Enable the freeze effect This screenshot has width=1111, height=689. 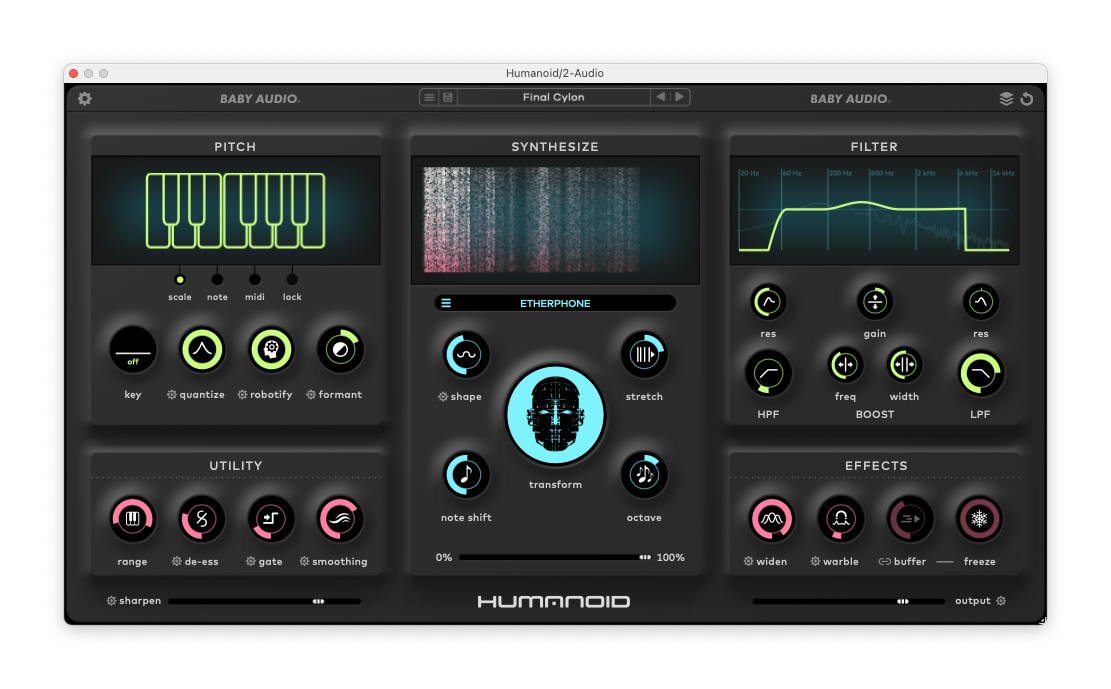click(x=979, y=519)
